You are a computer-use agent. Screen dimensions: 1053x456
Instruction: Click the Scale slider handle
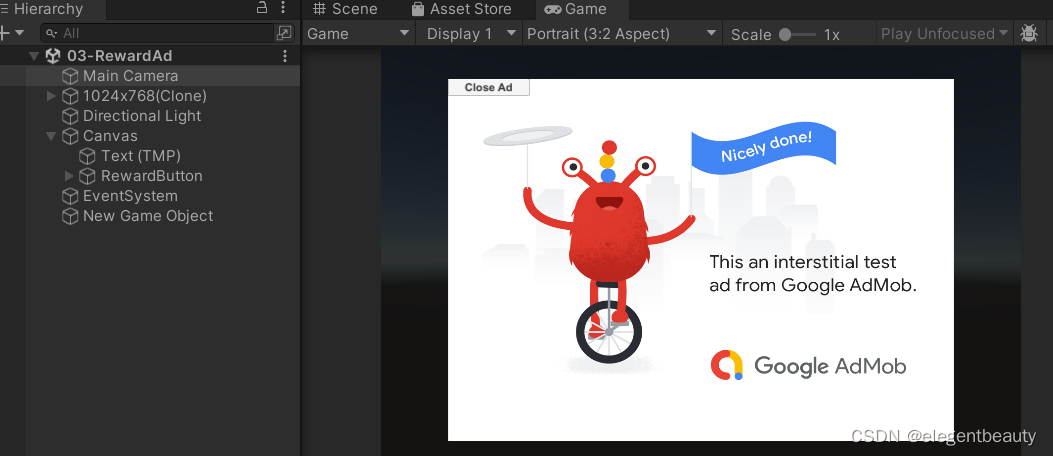tap(785, 34)
